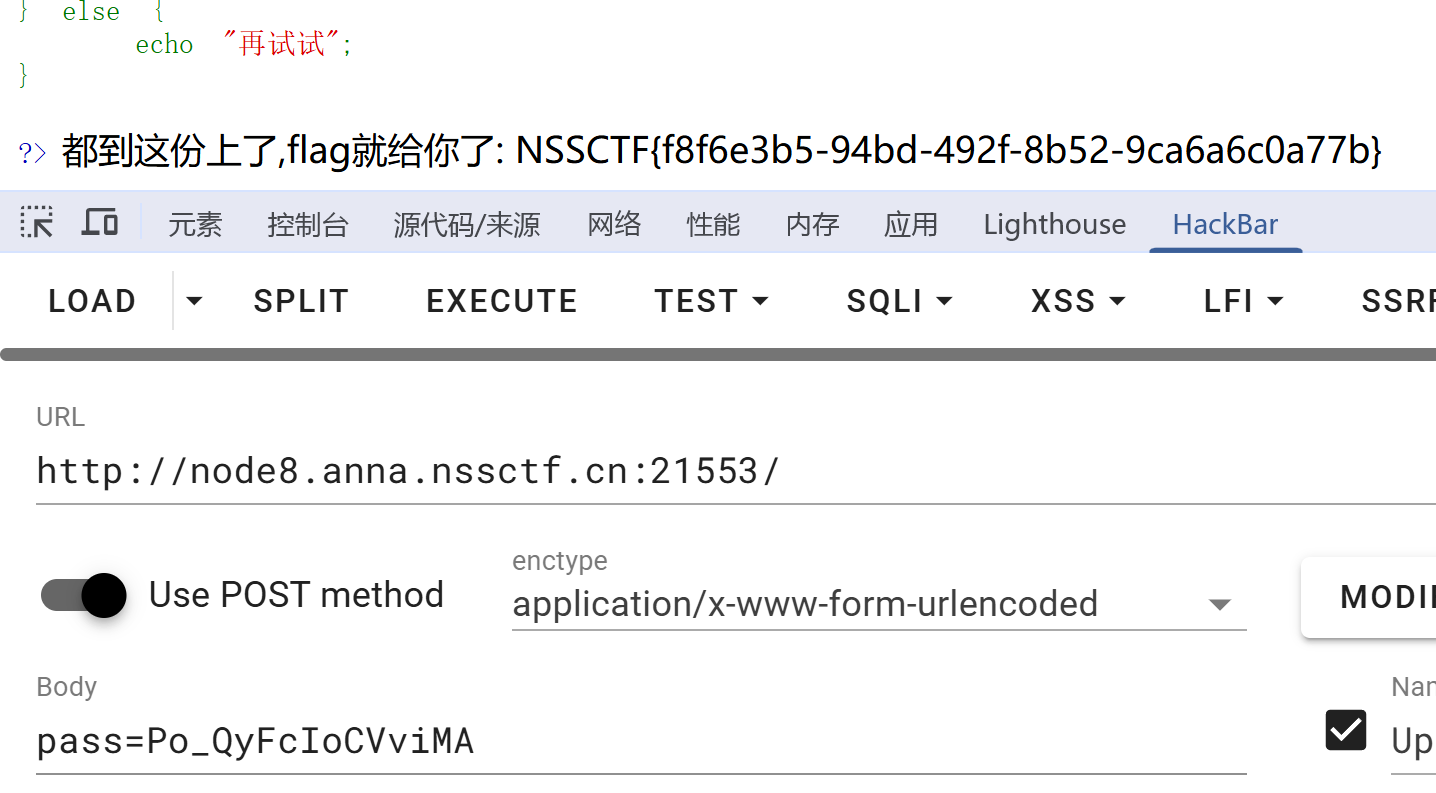
Task: Click the SPLIT button
Action: tap(301, 301)
